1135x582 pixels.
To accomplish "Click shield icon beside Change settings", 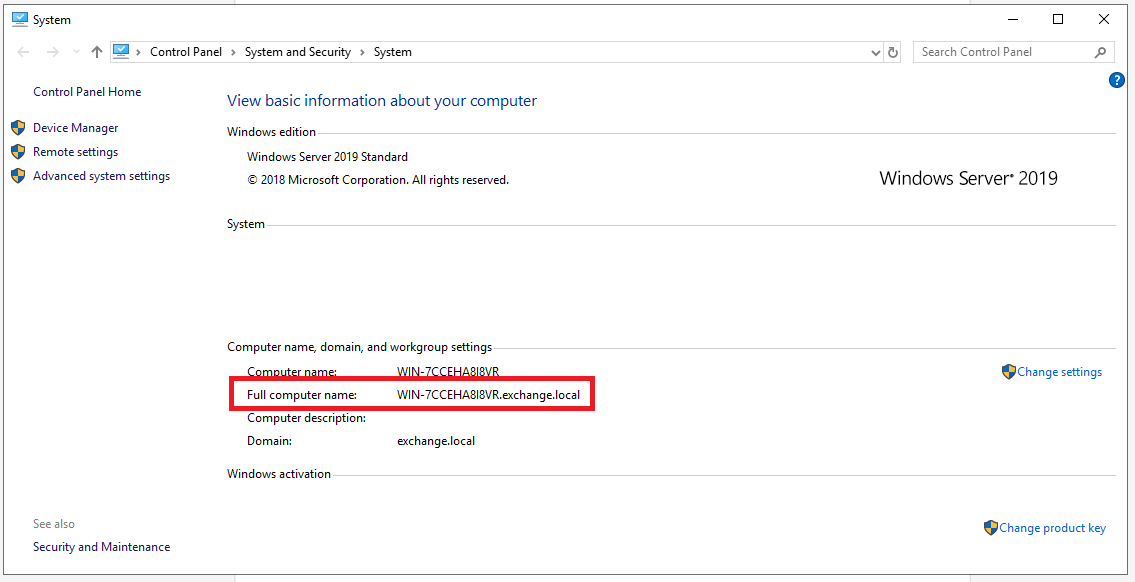I will click(x=1008, y=372).
